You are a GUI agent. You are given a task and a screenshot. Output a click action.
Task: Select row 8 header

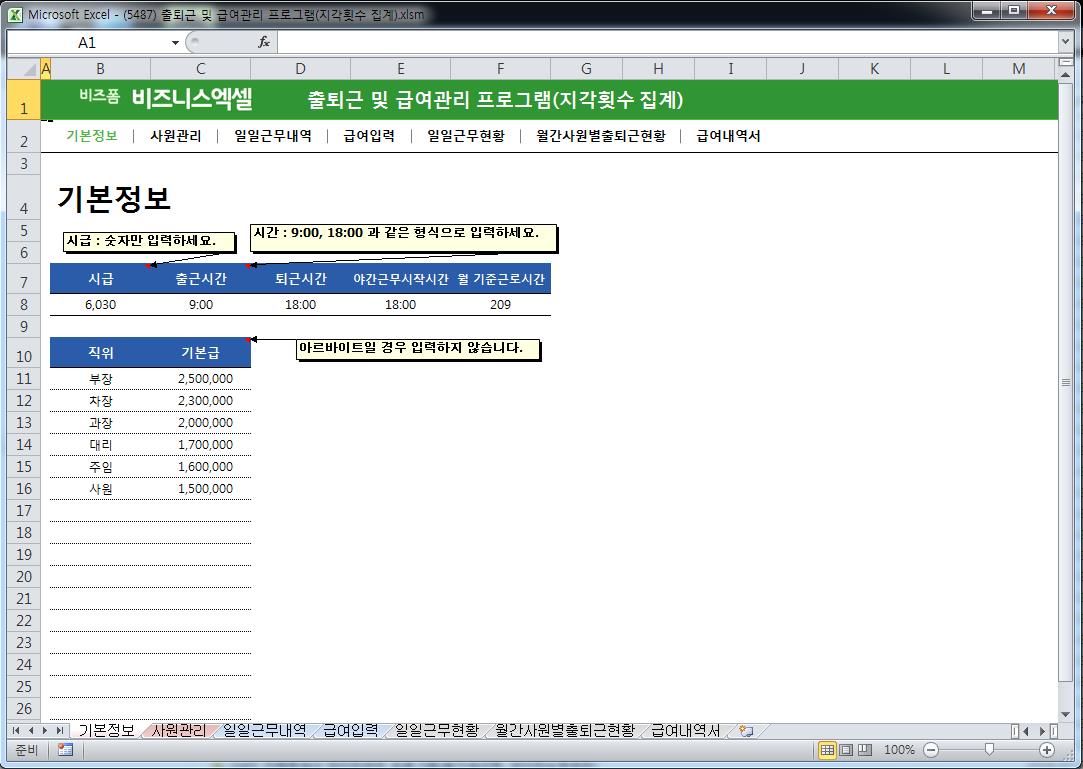coord(23,305)
